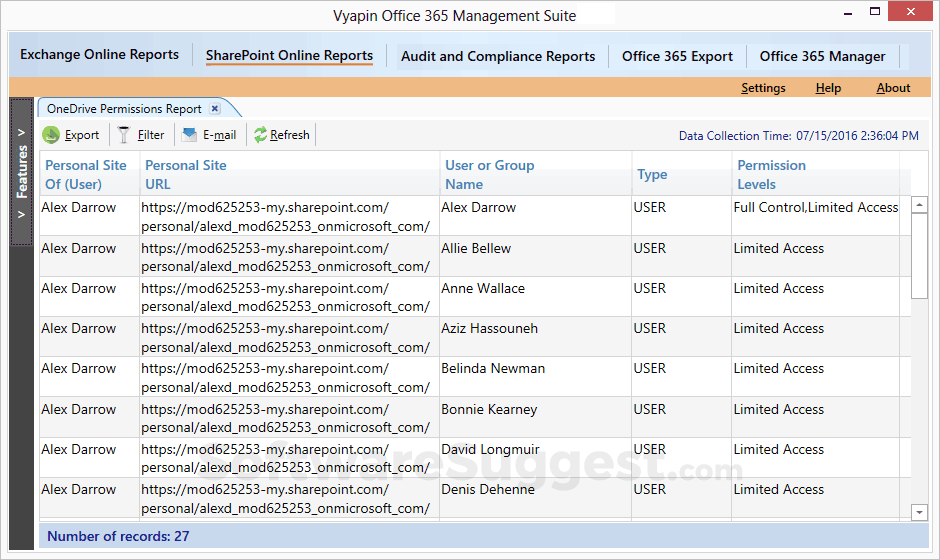This screenshot has height=560, width=940.
Task: Click the lower chevron on Features panel
Action: [x=22, y=213]
